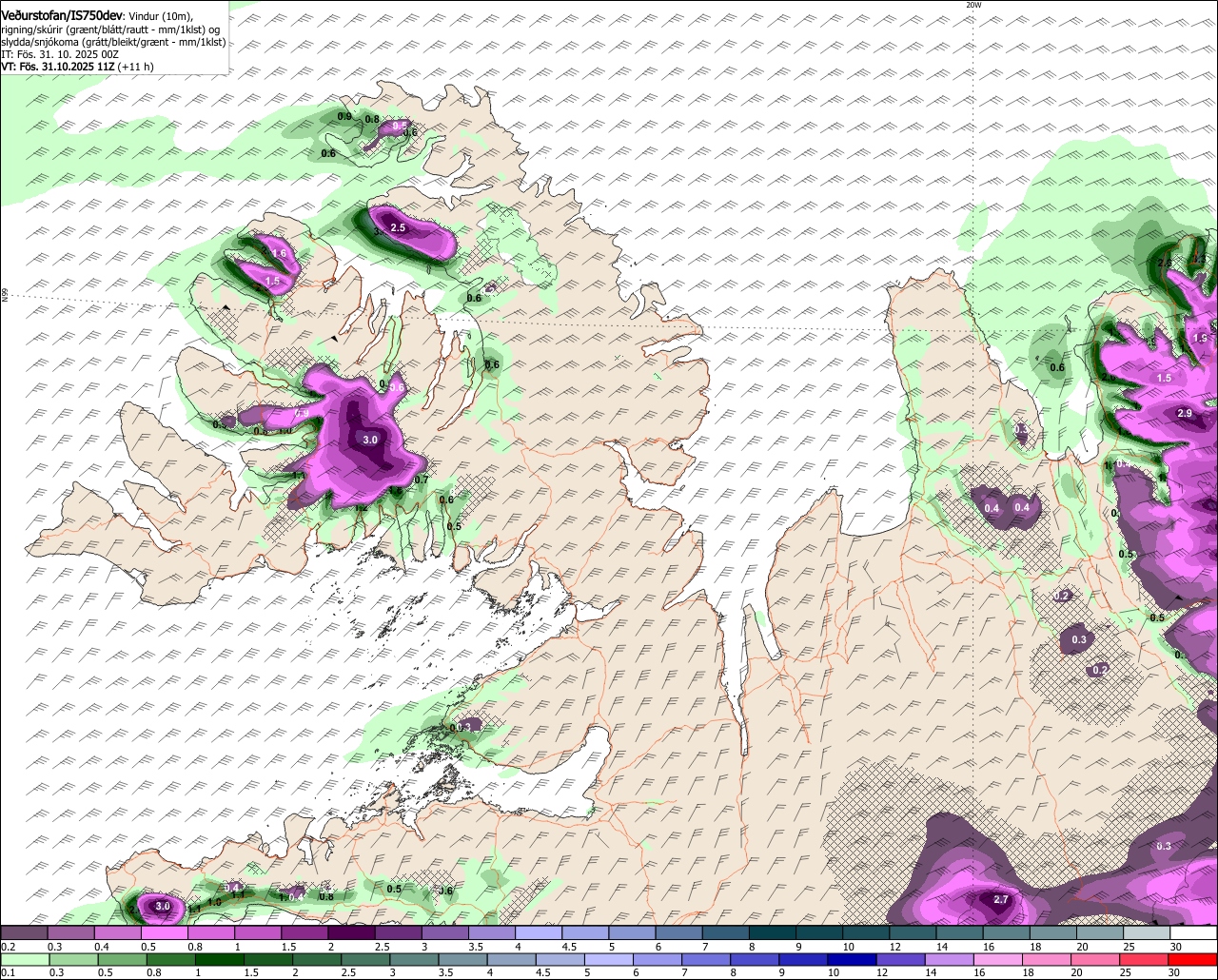The width and height of the screenshot is (1218, 980).
Task: Select the 'IT: Fös. 31. 10. 2025 00Z' line
Action: click(x=59, y=54)
